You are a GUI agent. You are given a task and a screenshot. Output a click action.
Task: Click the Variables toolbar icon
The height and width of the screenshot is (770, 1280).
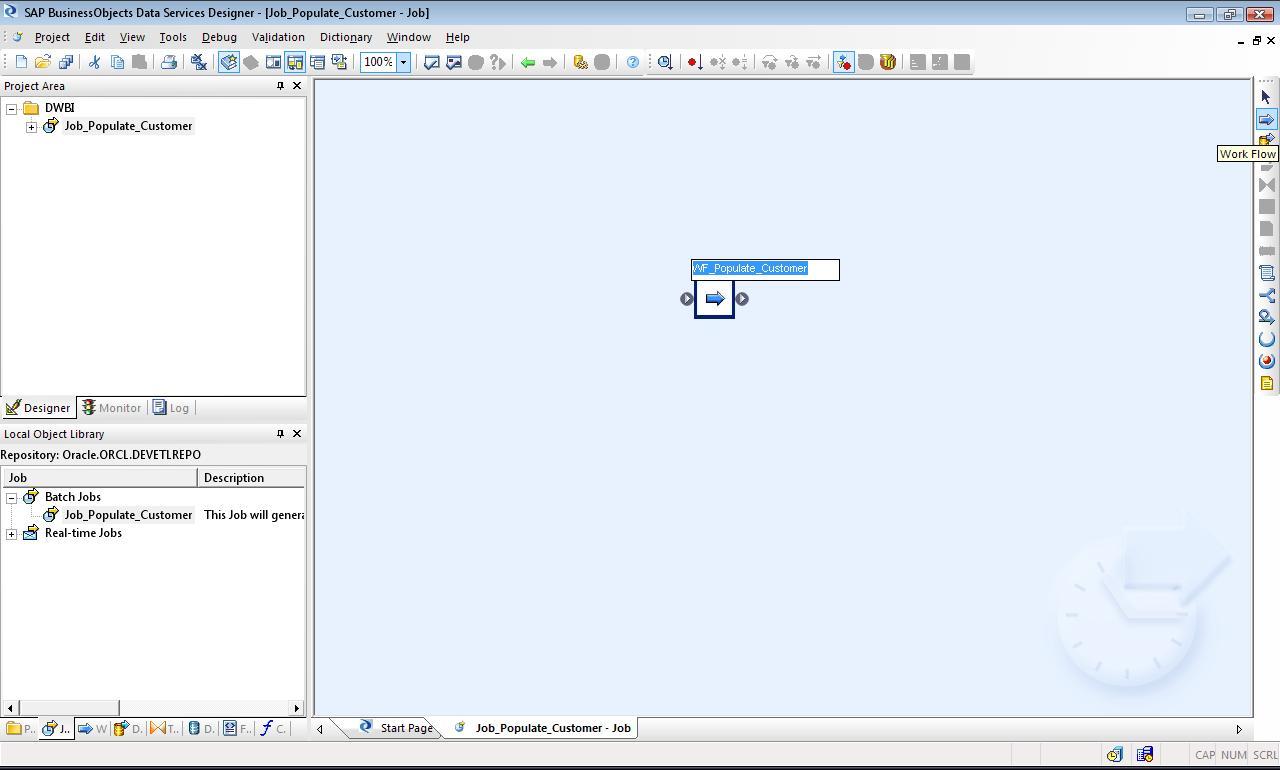click(273, 62)
